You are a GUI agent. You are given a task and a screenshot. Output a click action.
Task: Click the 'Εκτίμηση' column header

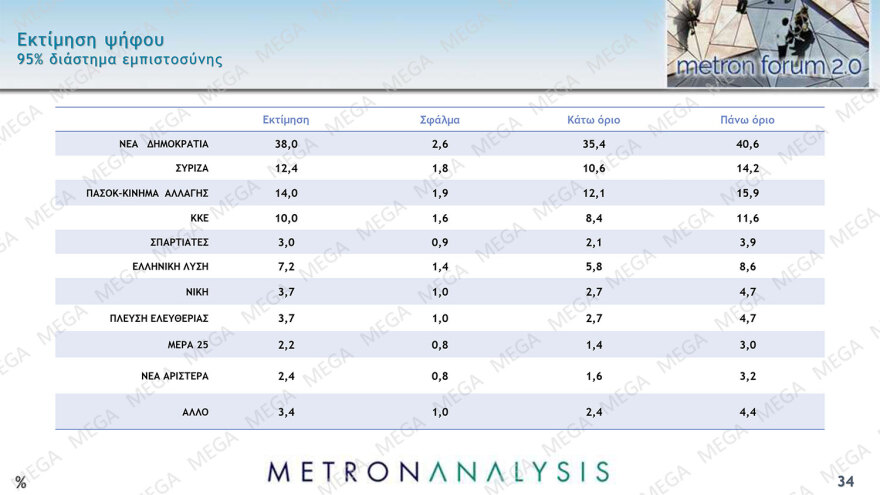pos(286,120)
